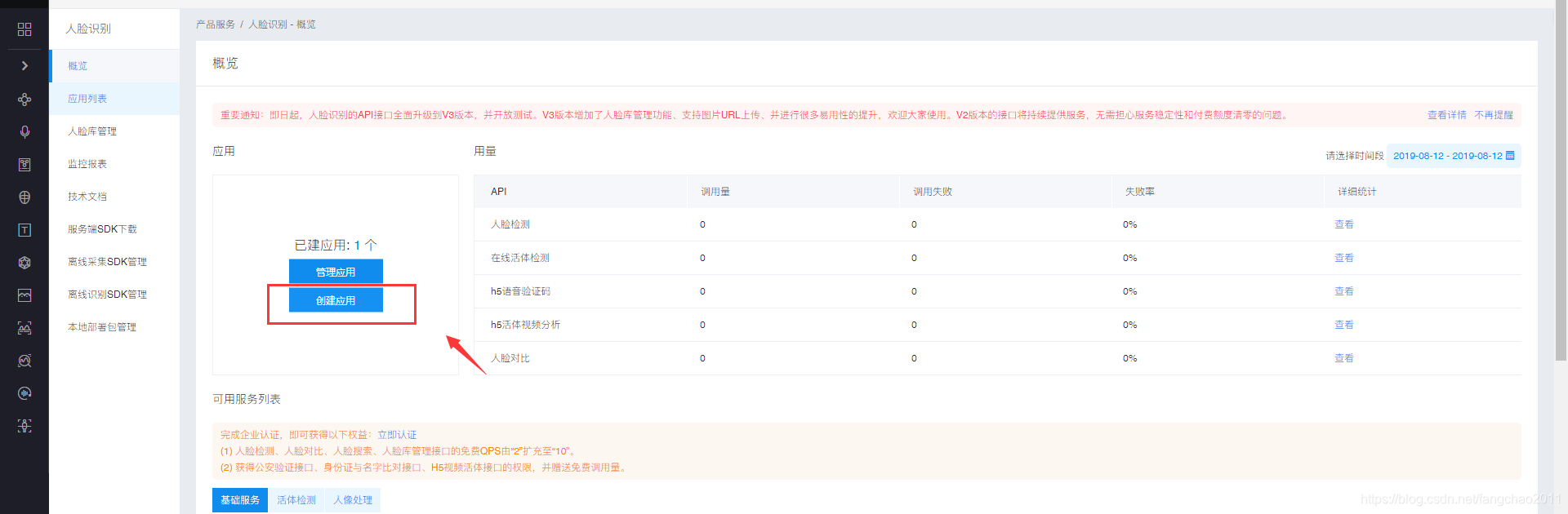Click the 调用量 column header
This screenshot has height=514, width=1568.
715,192
